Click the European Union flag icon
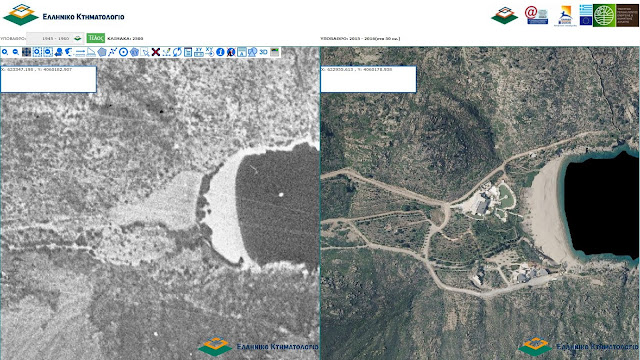This screenshot has width=640, height=360. coord(586,20)
